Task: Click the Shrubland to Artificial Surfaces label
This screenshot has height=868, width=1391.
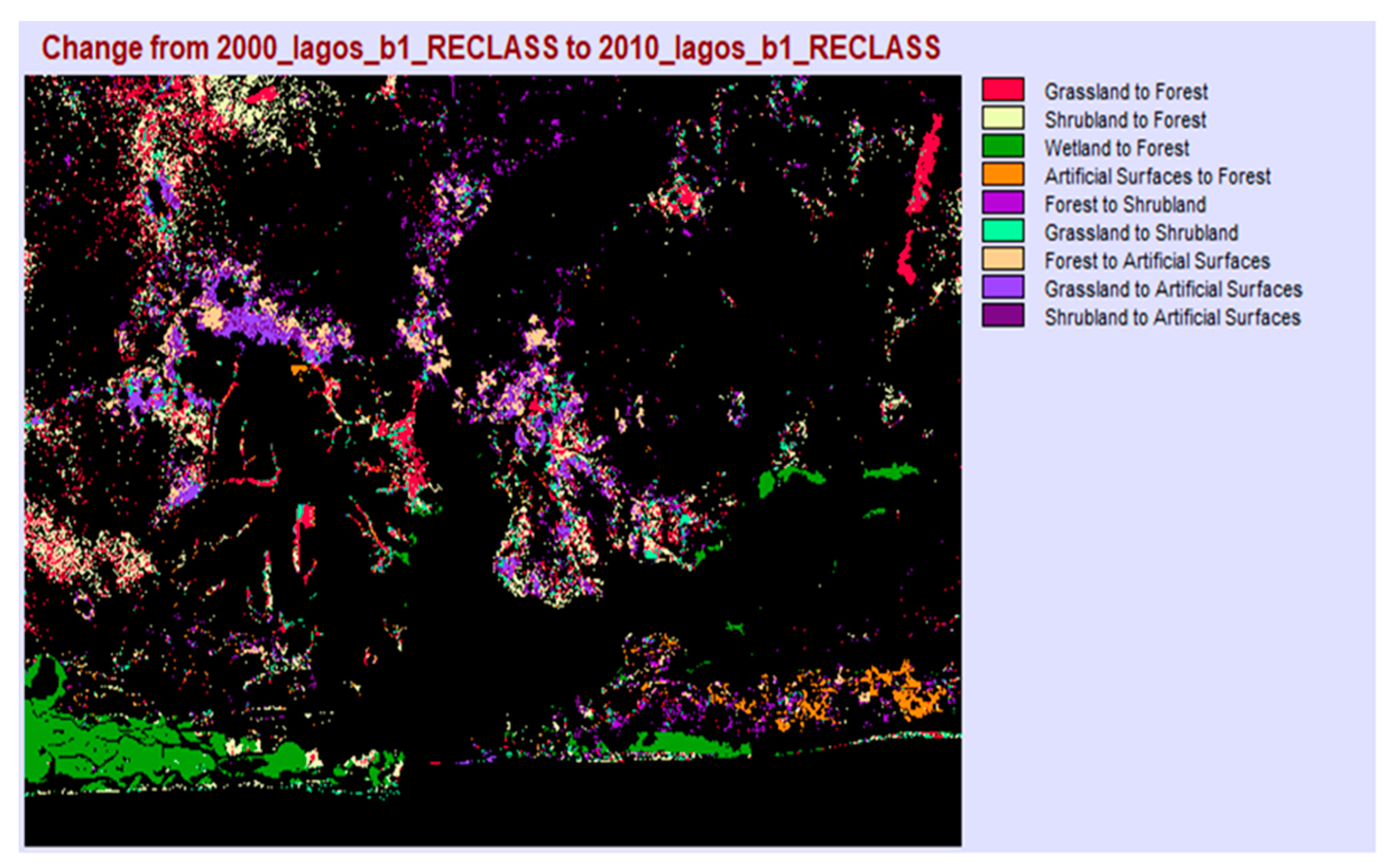Action: click(x=1173, y=317)
